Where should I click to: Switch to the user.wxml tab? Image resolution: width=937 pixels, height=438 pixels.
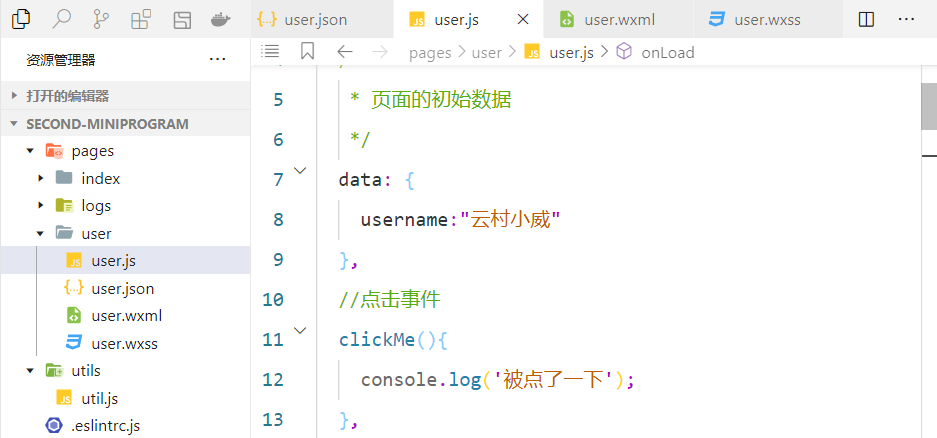(x=616, y=19)
